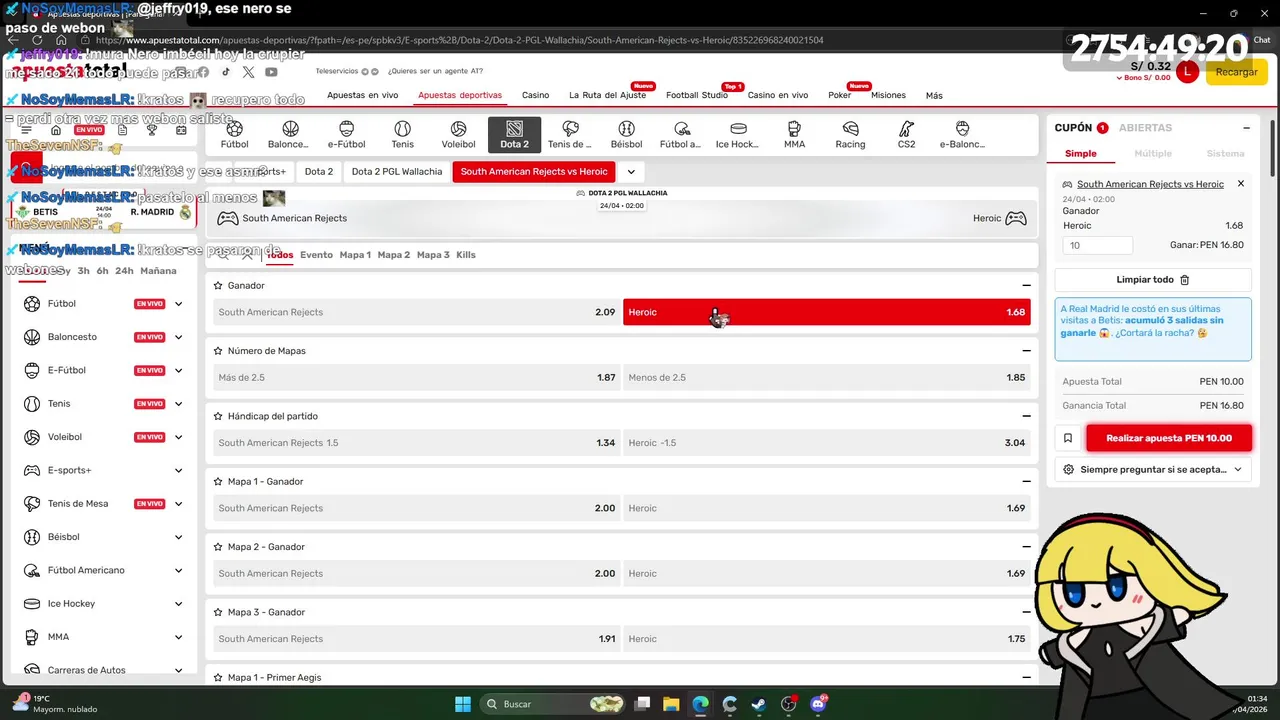Toggle the Heroic 1.68 Ganador selection
The height and width of the screenshot is (720, 1280).
826,312
